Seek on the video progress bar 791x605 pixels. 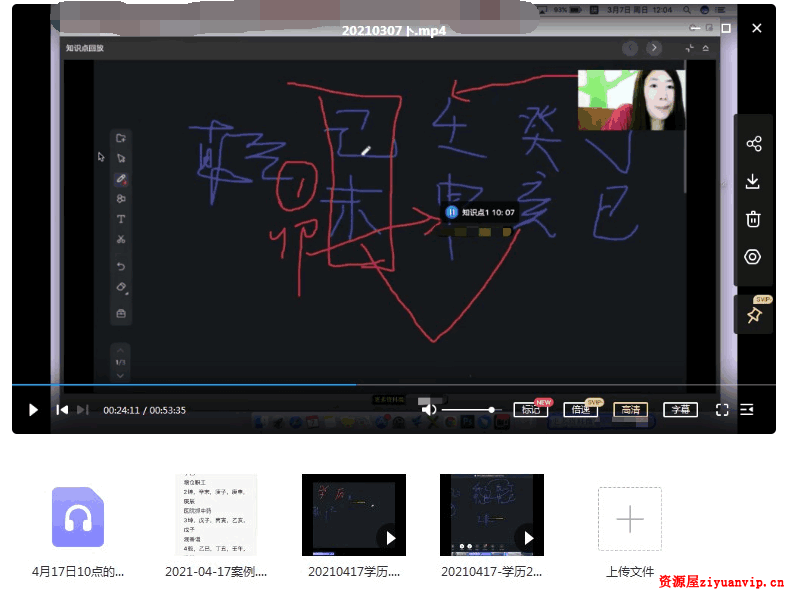click(x=393, y=385)
